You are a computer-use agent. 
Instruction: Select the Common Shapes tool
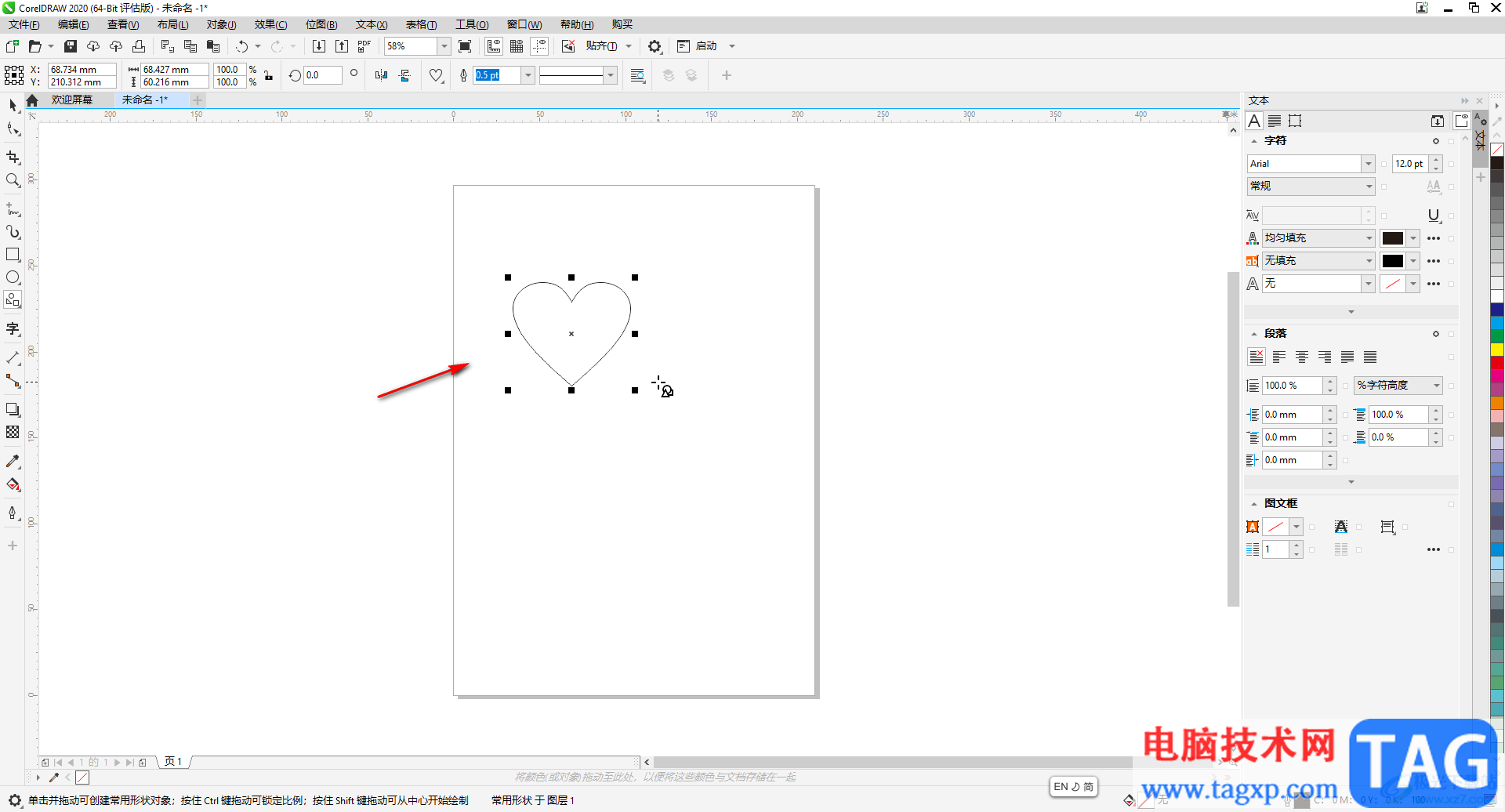click(13, 299)
